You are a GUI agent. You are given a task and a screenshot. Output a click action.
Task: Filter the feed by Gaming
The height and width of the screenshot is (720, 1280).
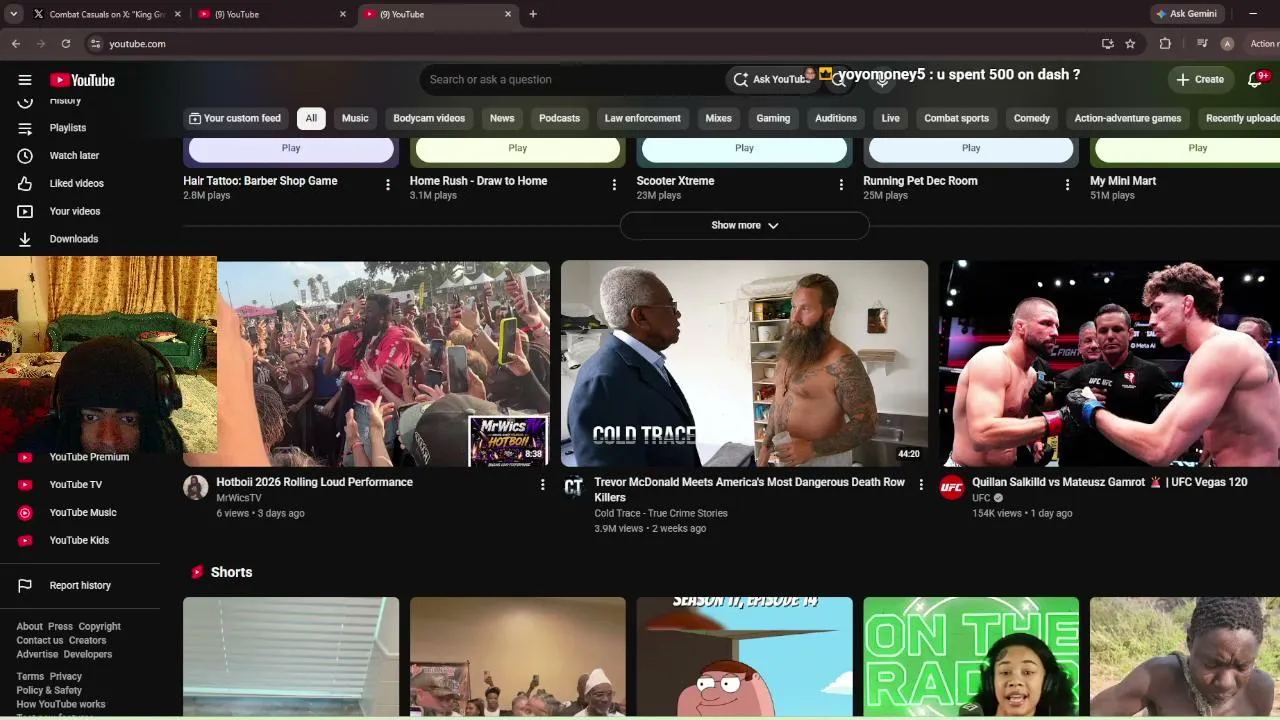tap(773, 118)
